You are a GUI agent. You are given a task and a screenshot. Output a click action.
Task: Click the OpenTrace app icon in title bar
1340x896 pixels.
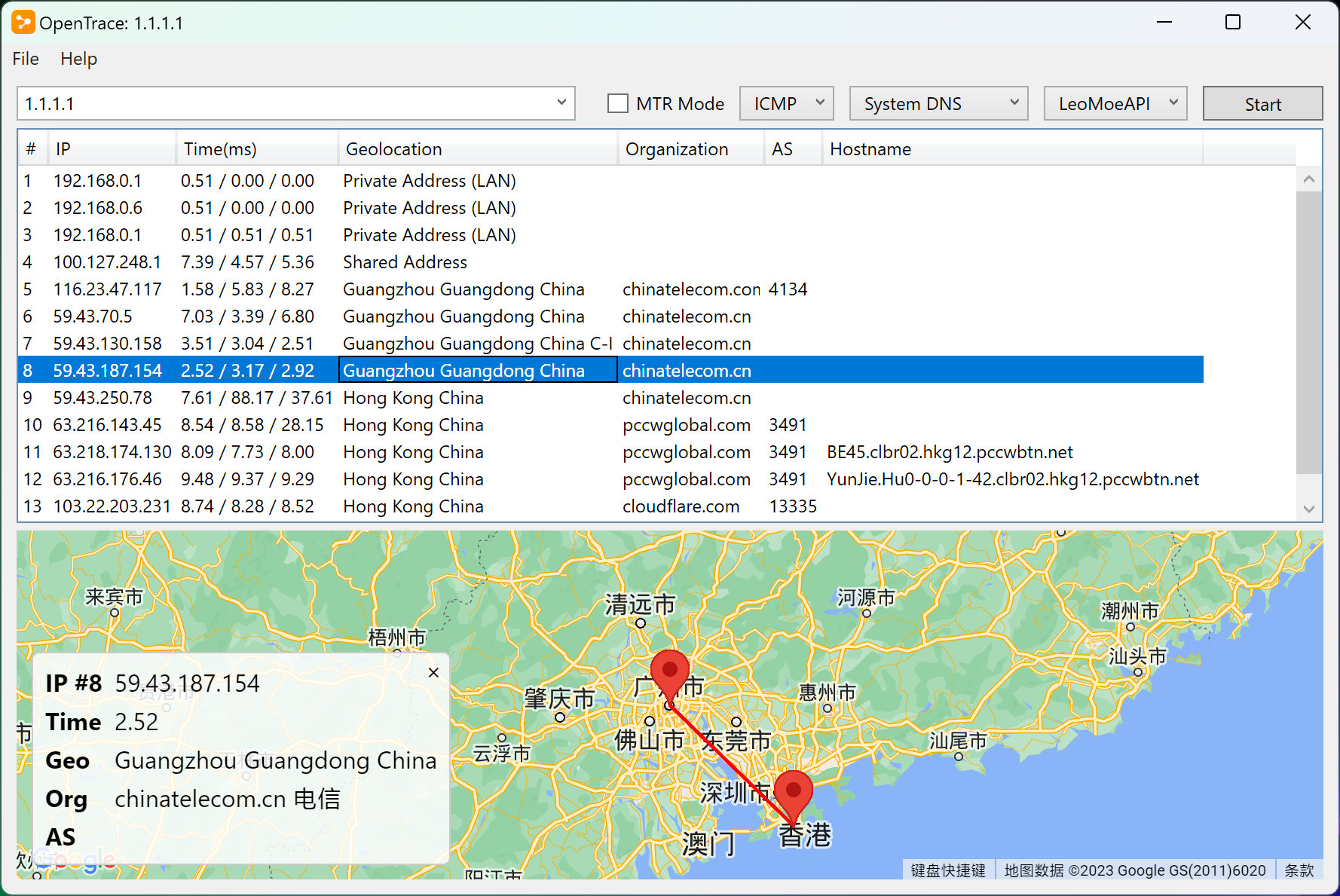[x=23, y=23]
